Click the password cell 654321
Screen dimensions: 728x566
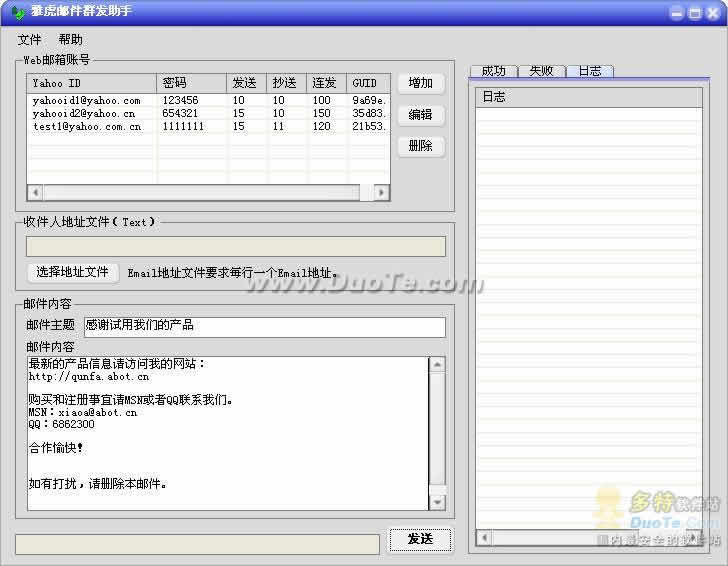pyautogui.click(x=180, y=113)
